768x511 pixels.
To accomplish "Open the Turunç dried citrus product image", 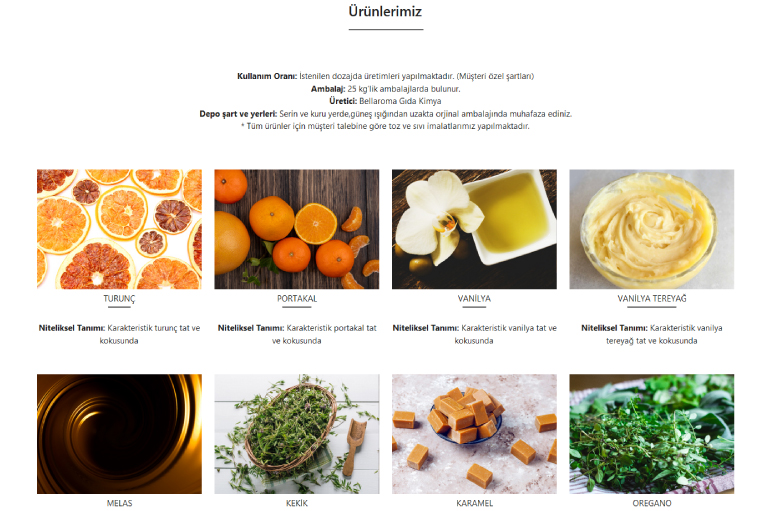I will tap(119, 229).
